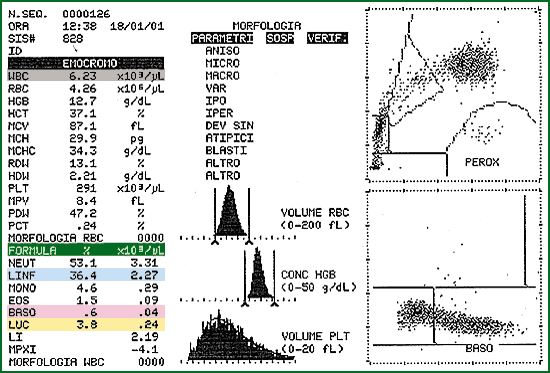Select the VERIF. column header
550x373 pixels.
(x=328, y=39)
